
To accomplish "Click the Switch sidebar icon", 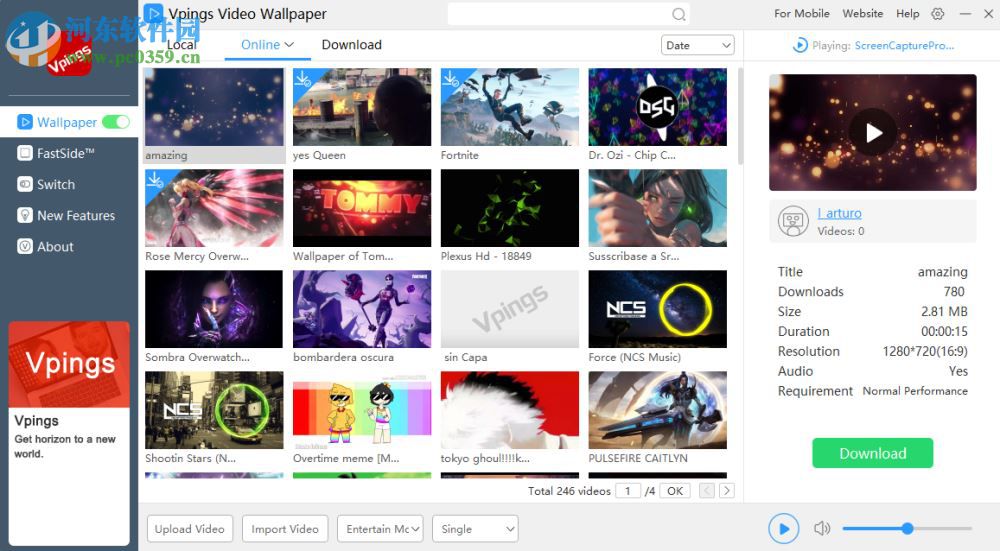I will (x=25, y=184).
